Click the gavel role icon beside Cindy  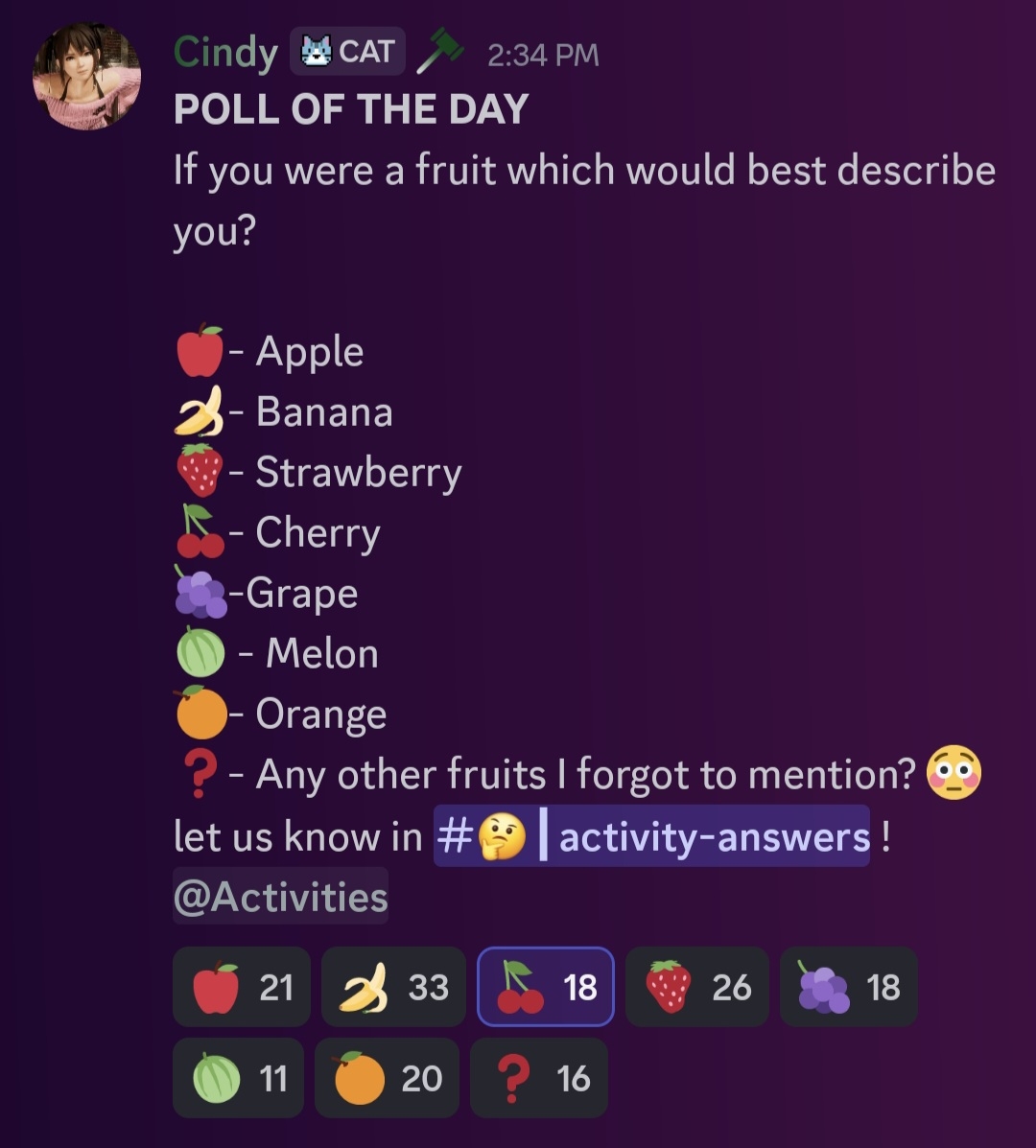coord(439,52)
